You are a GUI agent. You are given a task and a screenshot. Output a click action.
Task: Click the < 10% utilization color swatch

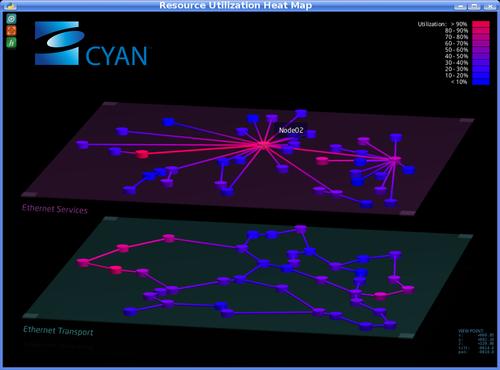coord(481,82)
